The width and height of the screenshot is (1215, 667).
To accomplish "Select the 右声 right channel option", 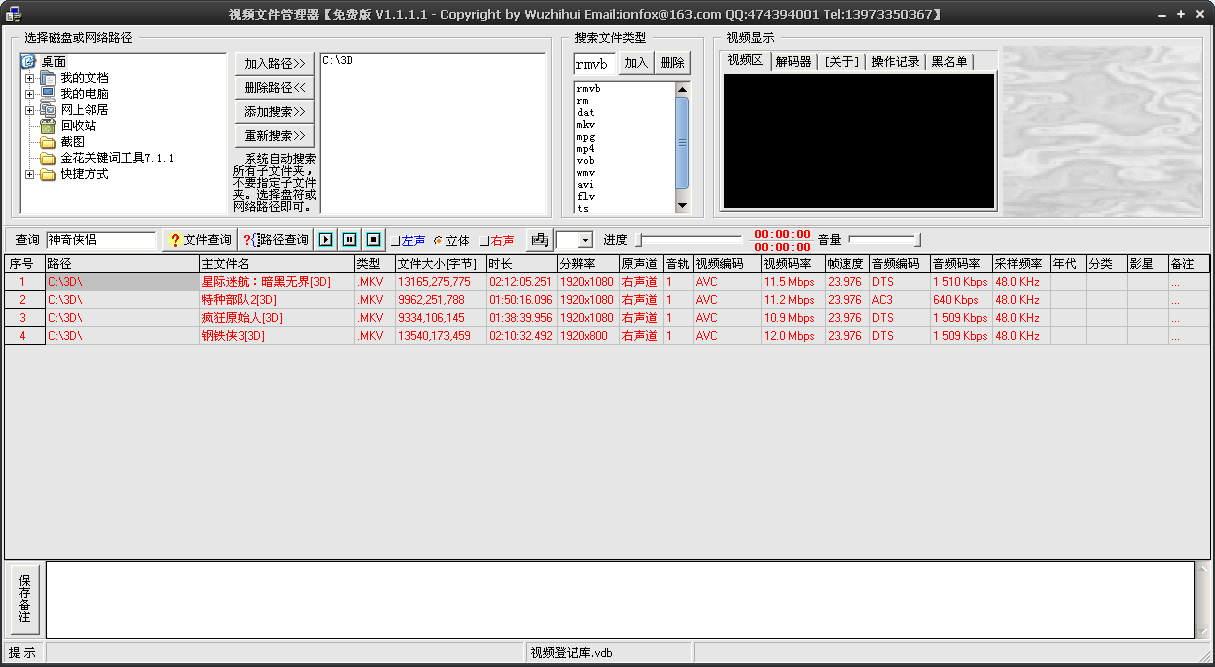I will pos(497,241).
